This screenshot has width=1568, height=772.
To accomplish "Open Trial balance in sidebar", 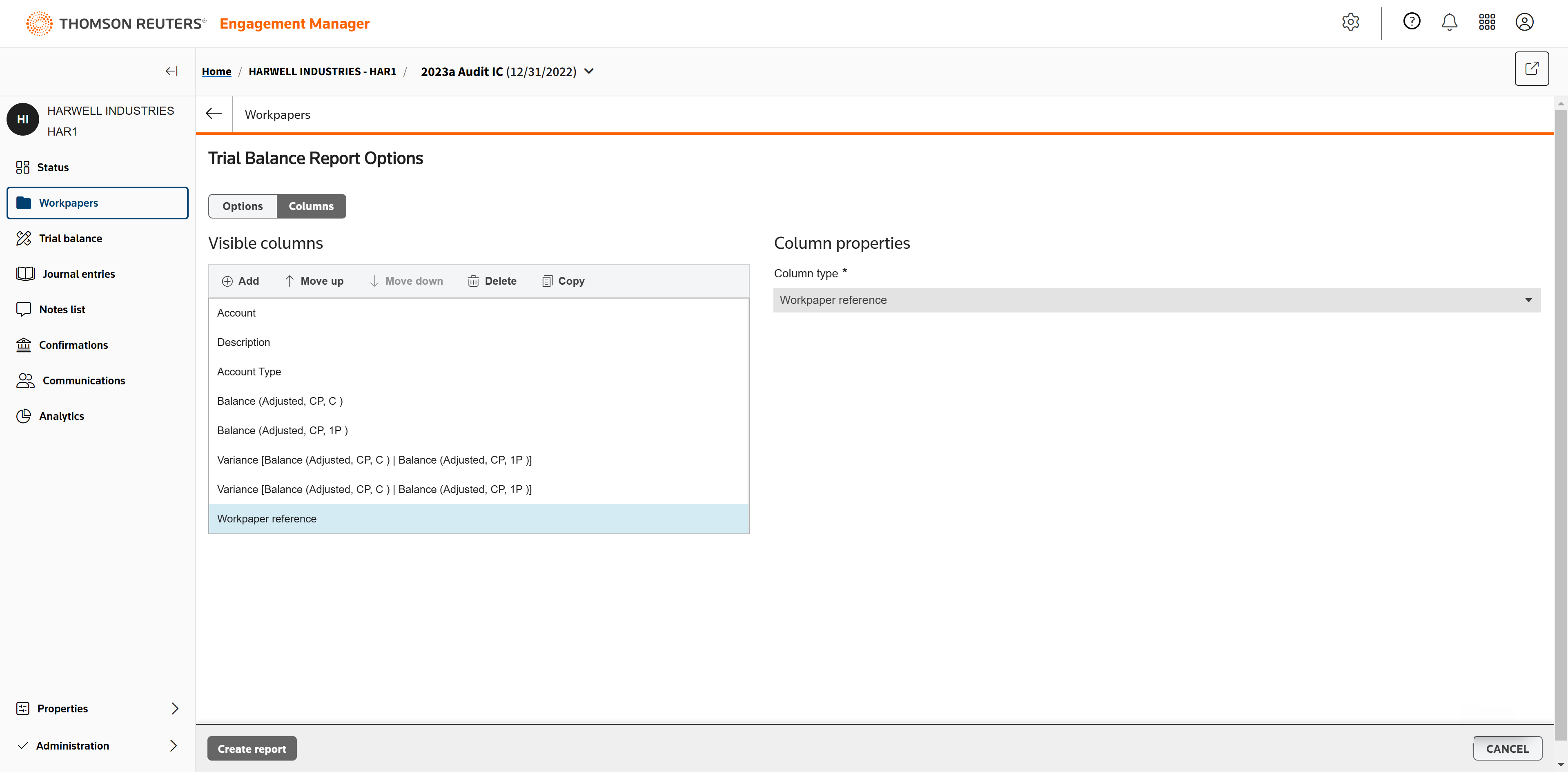I will (70, 238).
